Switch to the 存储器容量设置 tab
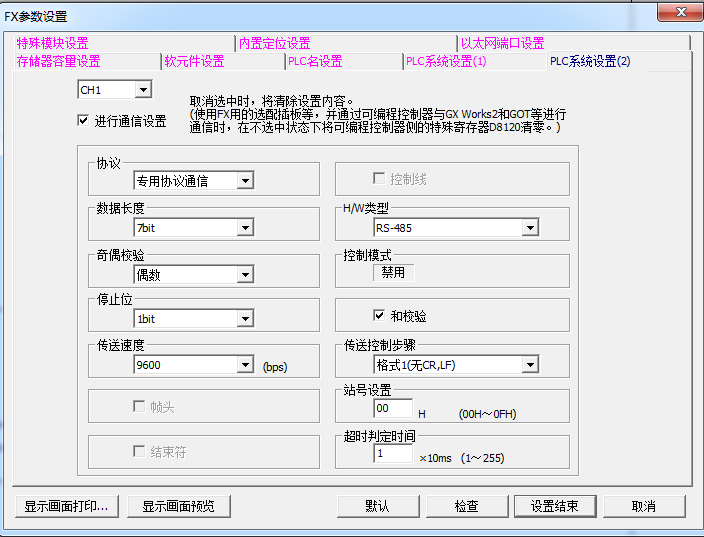The width and height of the screenshot is (704, 537). (59, 61)
